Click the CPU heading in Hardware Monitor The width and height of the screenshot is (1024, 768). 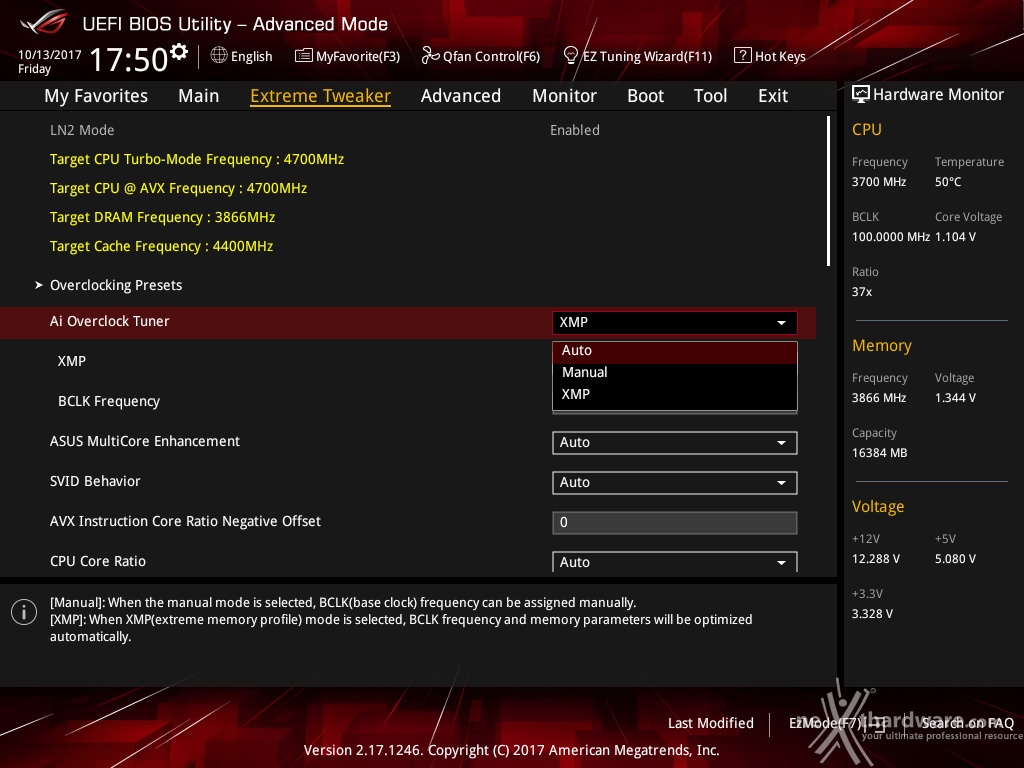click(x=867, y=129)
